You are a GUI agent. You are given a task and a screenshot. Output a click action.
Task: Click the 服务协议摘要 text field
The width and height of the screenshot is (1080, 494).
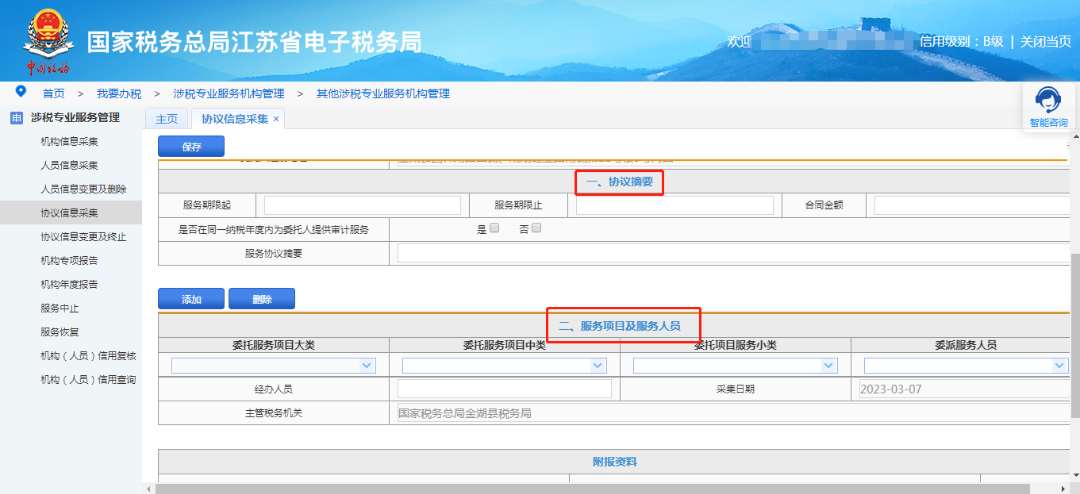coord(734,254)
